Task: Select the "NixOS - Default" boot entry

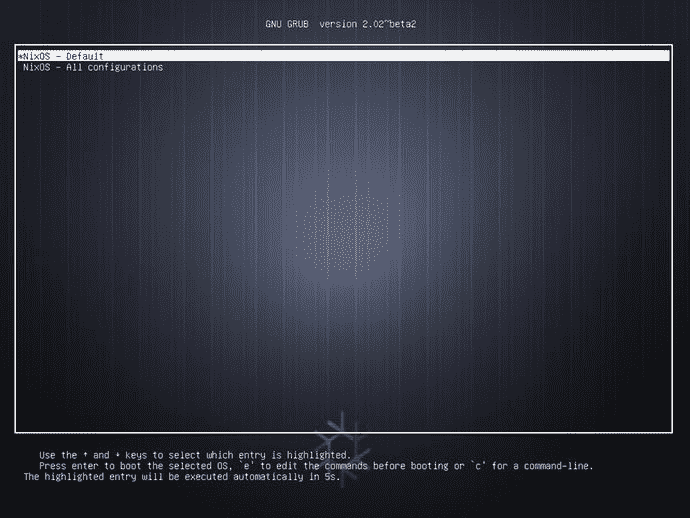Action: (344, 56)
